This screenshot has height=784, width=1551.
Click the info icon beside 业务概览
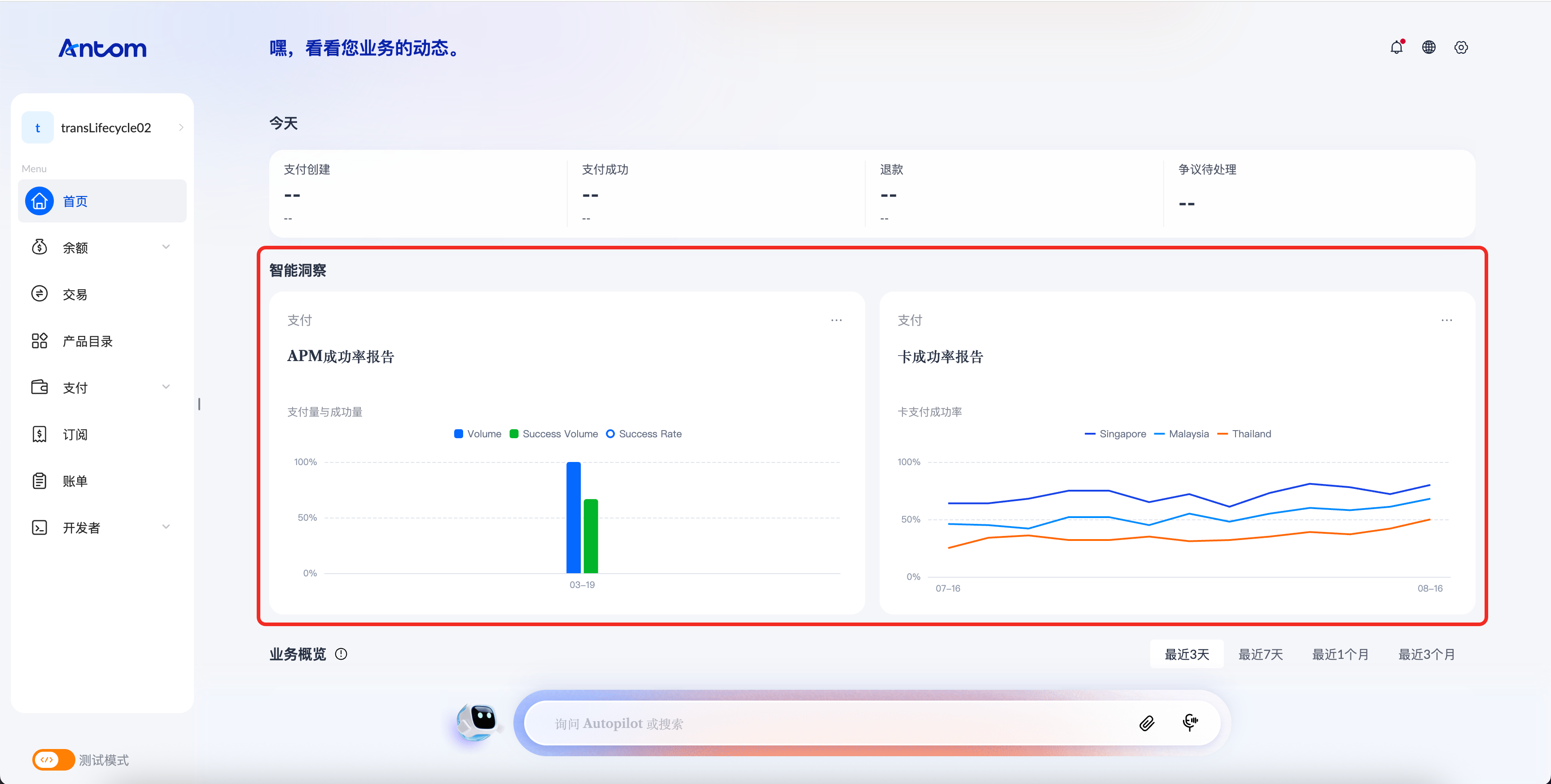pos(341,654)
